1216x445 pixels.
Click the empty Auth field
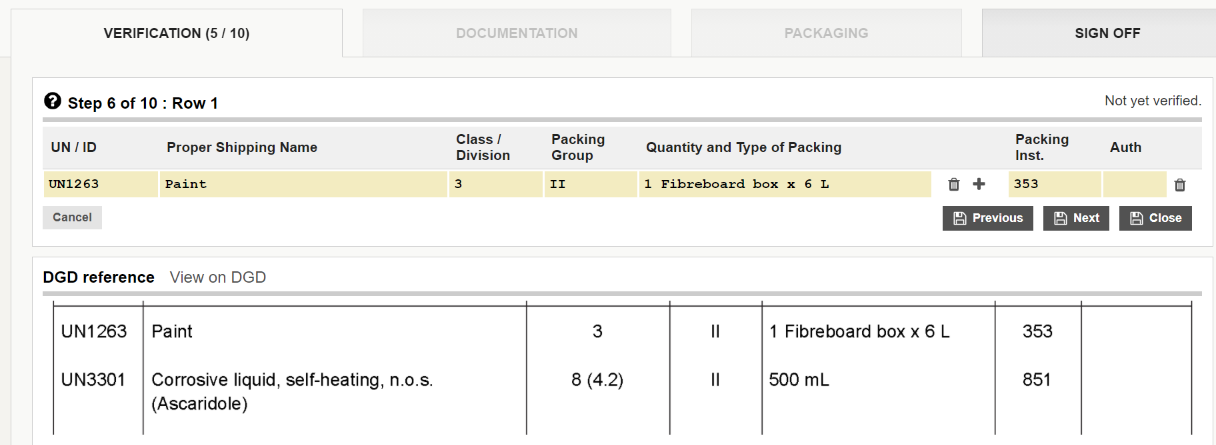(1134, 184)
